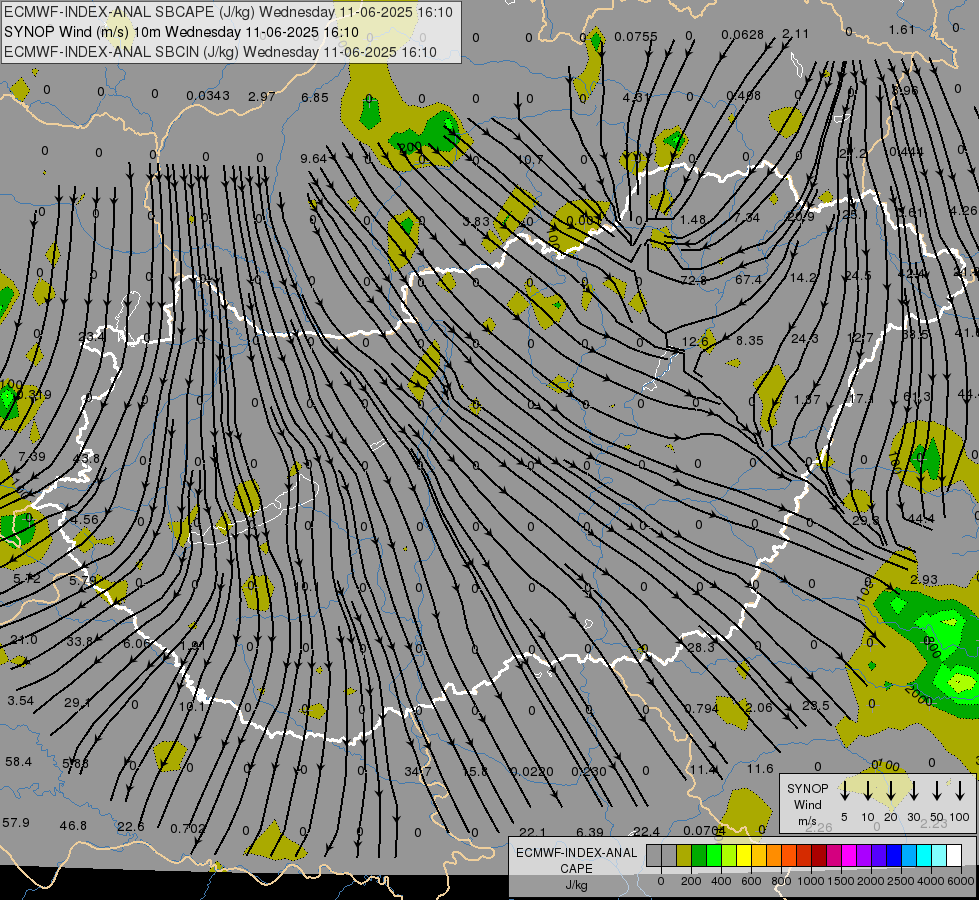Click the 30 m/s wind arrow in legend
Screen dimensions: 979x900
[914, 791]
